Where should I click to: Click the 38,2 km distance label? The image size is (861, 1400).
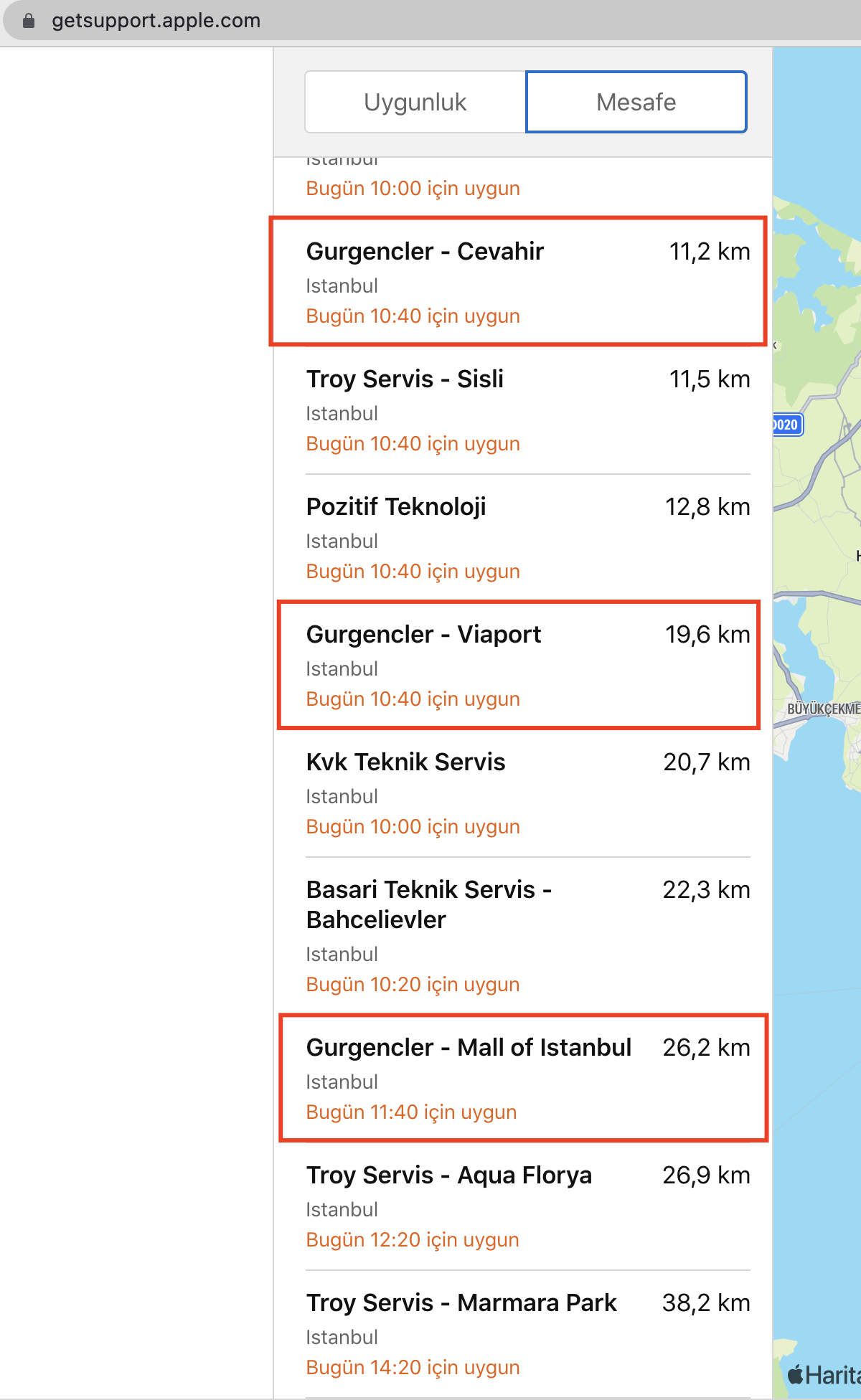pos(706,1302)
